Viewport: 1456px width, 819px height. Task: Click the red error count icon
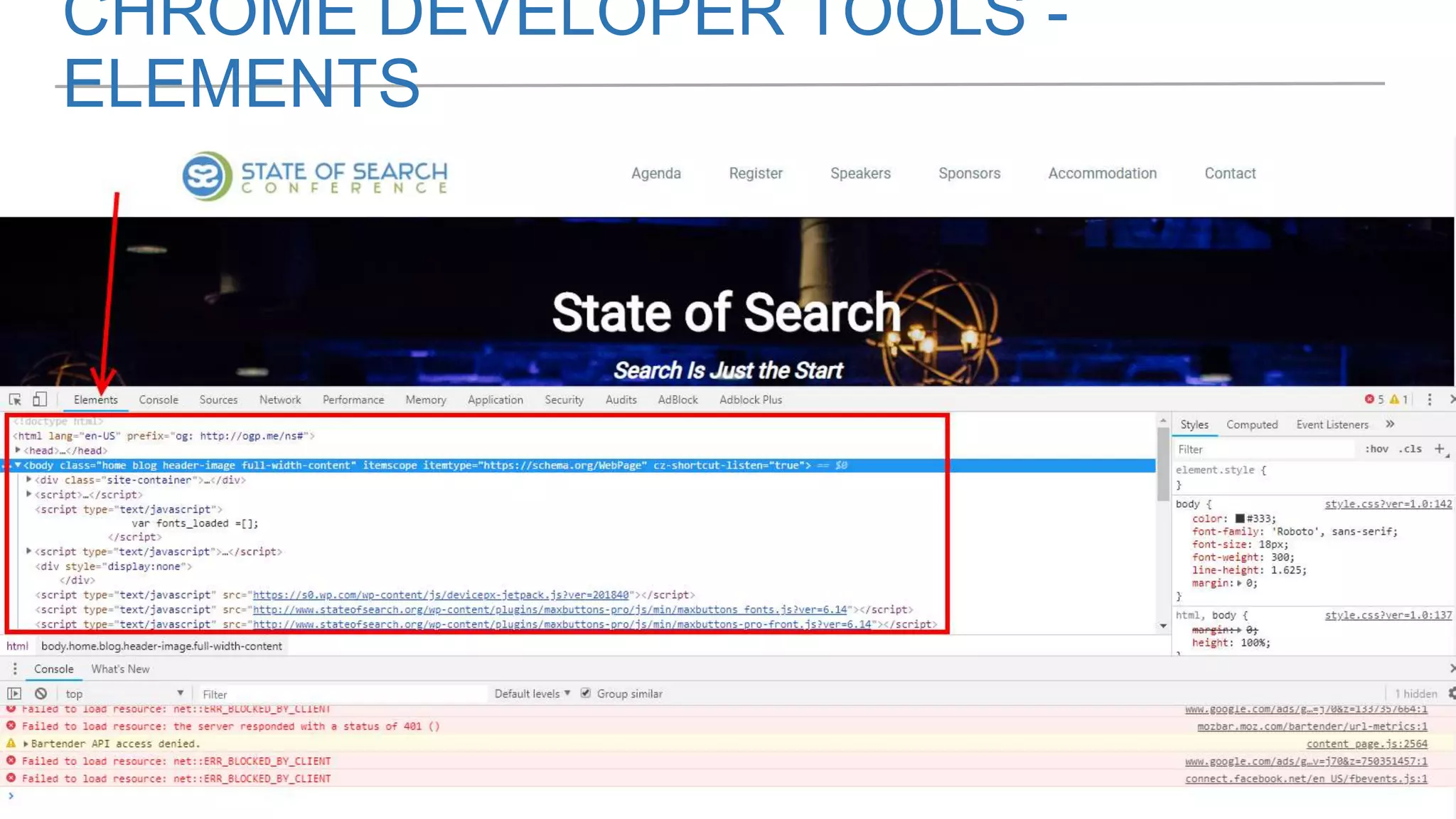pyautogui.click(x=1369, y=400)
